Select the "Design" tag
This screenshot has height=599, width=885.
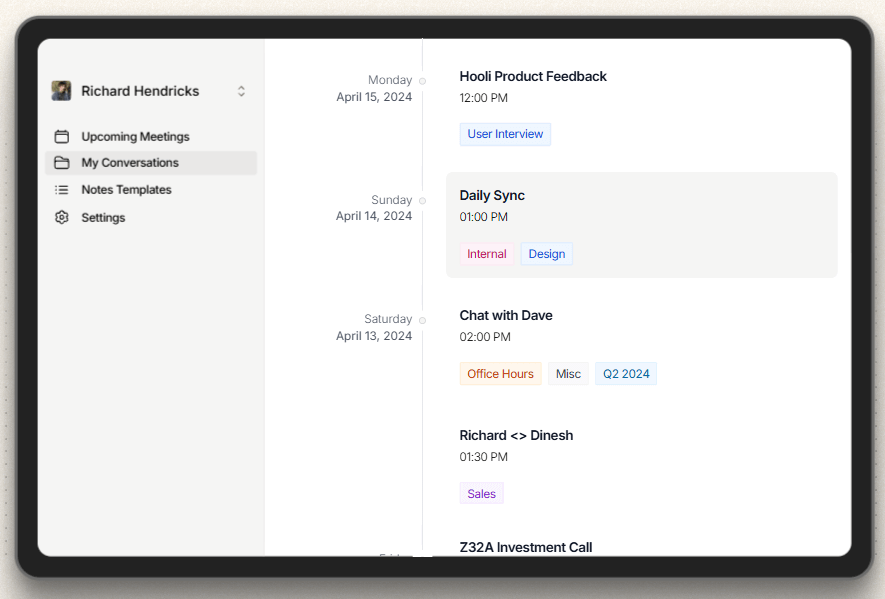(x=546, y=253)
